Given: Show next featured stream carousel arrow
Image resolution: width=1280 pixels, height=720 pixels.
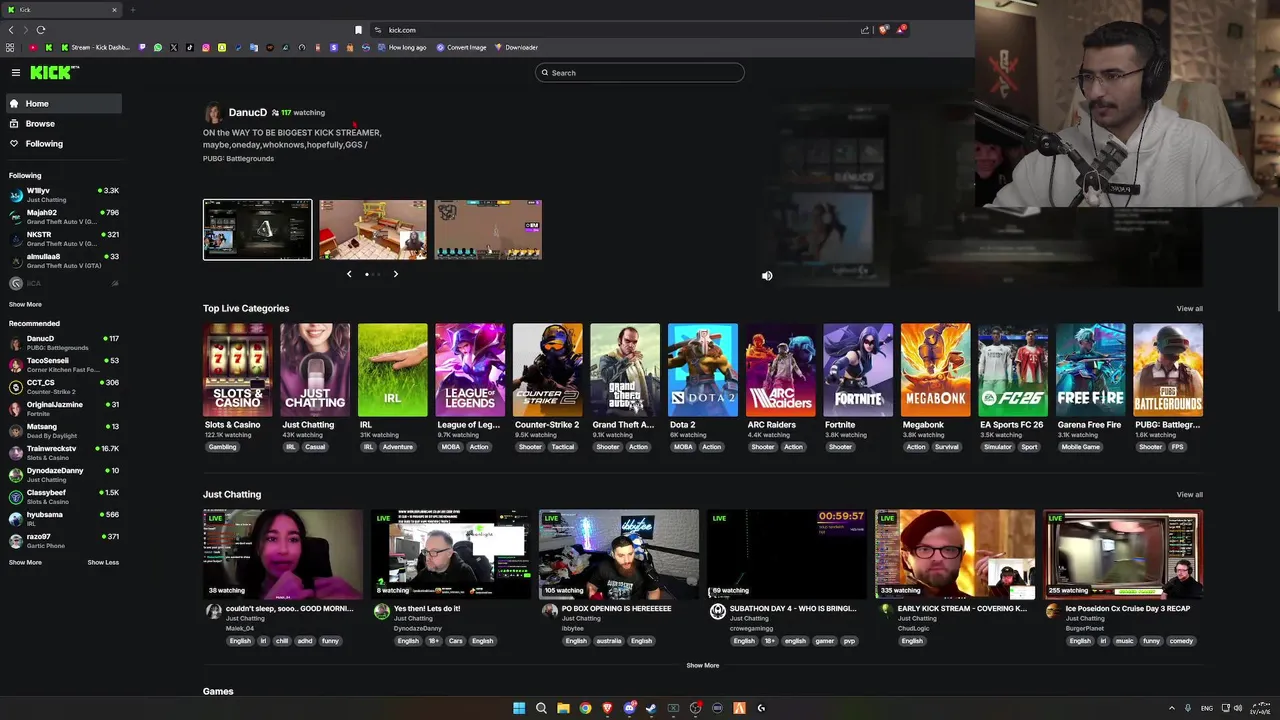Looking at the screenshot, I should [x=395, y=274].
